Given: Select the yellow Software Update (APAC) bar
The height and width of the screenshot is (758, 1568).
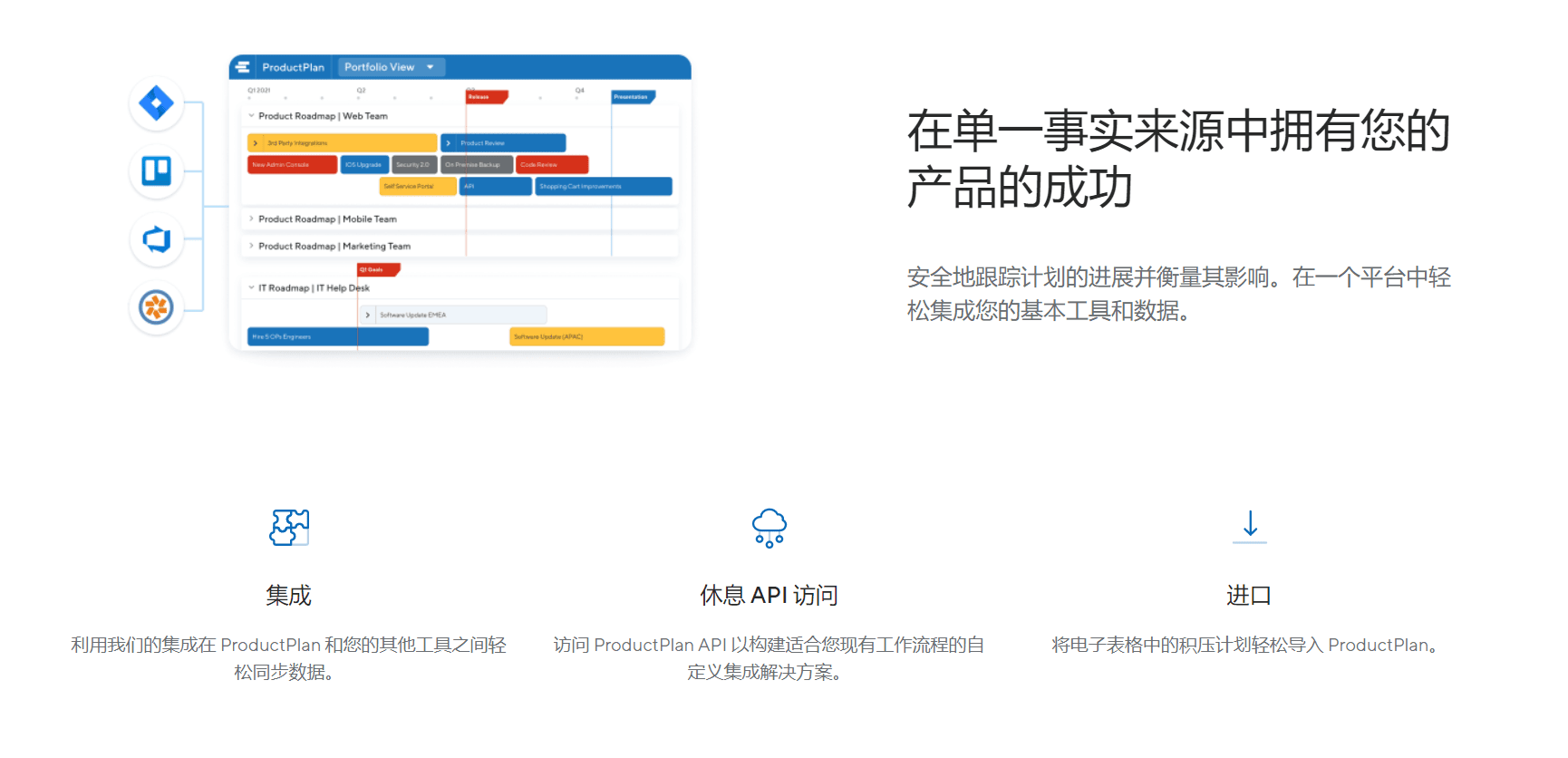Looking at the screenshot, I should [587, 337].
